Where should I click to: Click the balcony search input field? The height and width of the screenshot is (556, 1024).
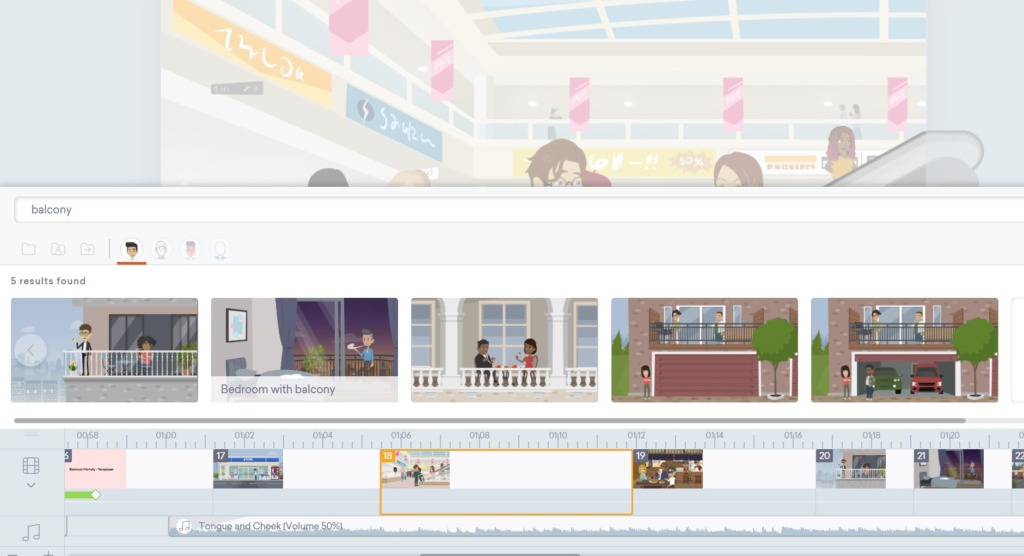point(519,210)
